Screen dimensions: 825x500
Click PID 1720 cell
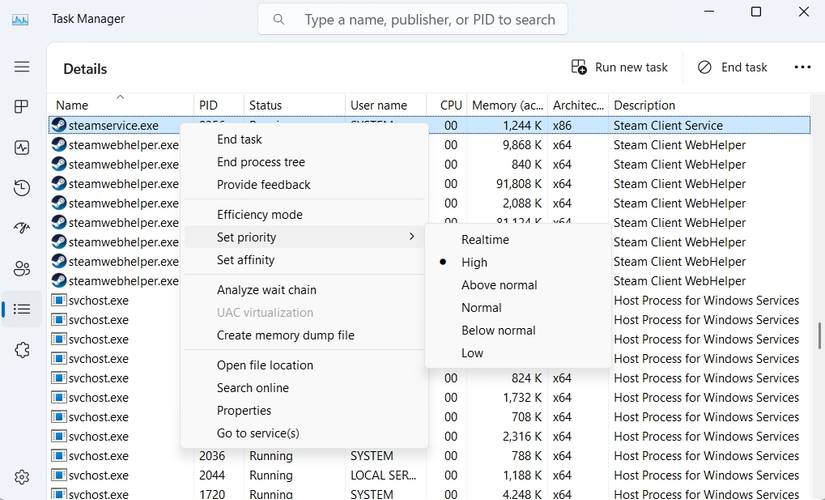click(x=212, y=494)
